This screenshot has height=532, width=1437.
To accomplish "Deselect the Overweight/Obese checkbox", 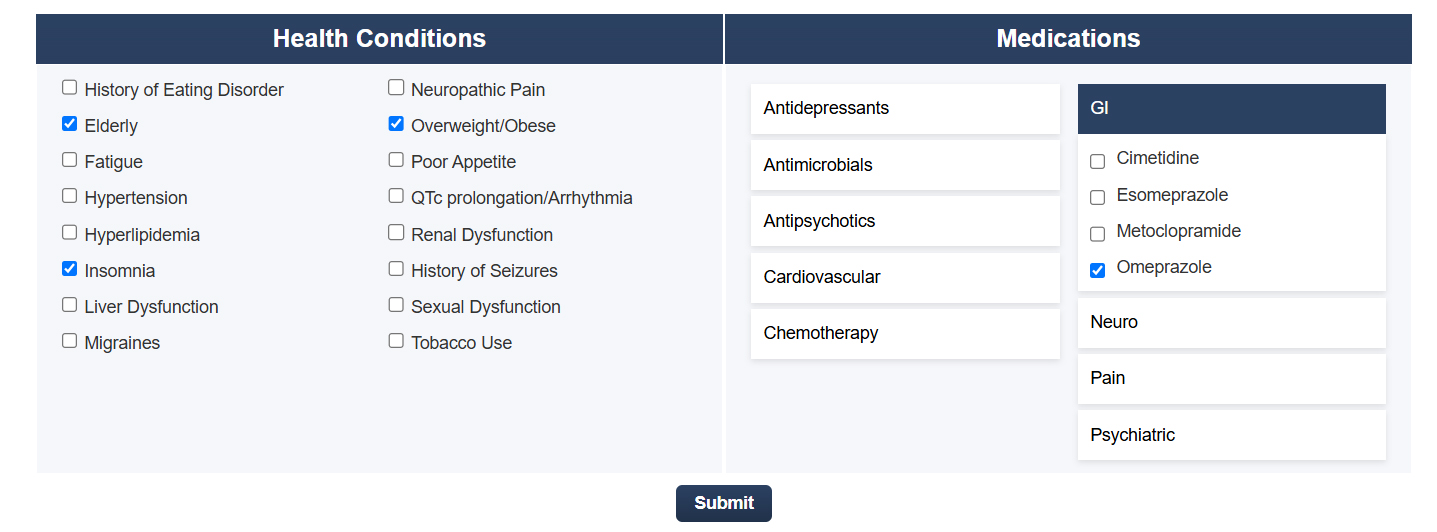I will point(396,124).
